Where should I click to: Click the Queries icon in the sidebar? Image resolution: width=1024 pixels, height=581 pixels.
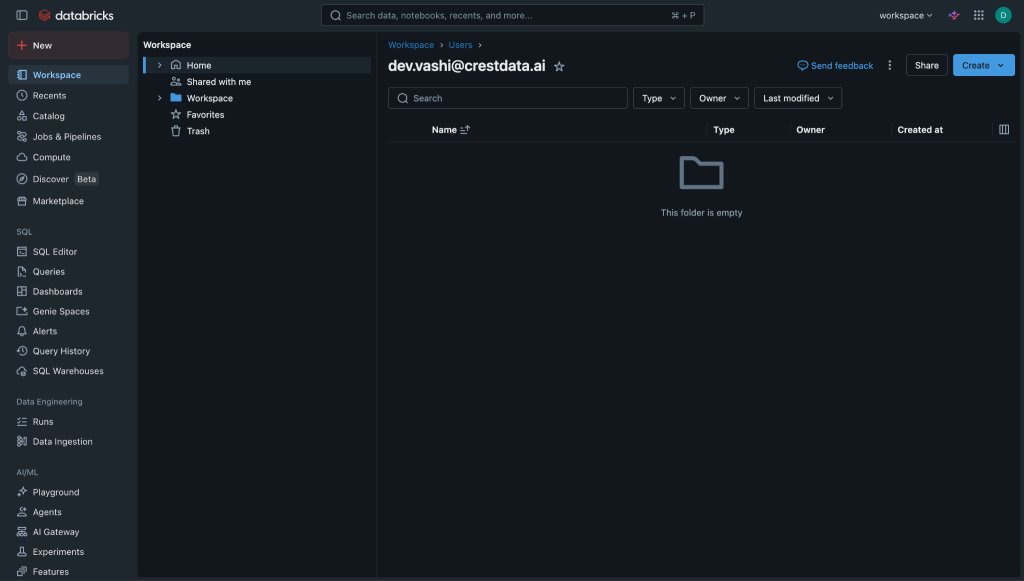22,272
